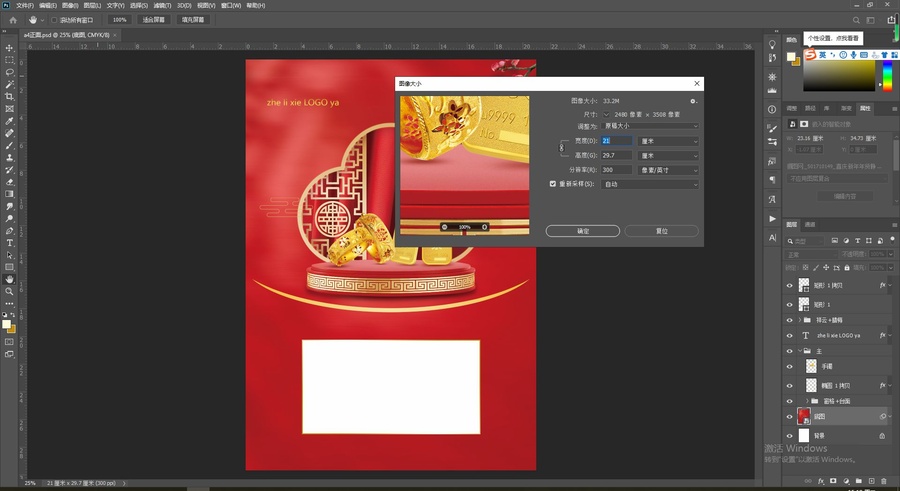
Task: Hide the zhe li xie LOGO ya layer
Action: click(x=789, y=335)
